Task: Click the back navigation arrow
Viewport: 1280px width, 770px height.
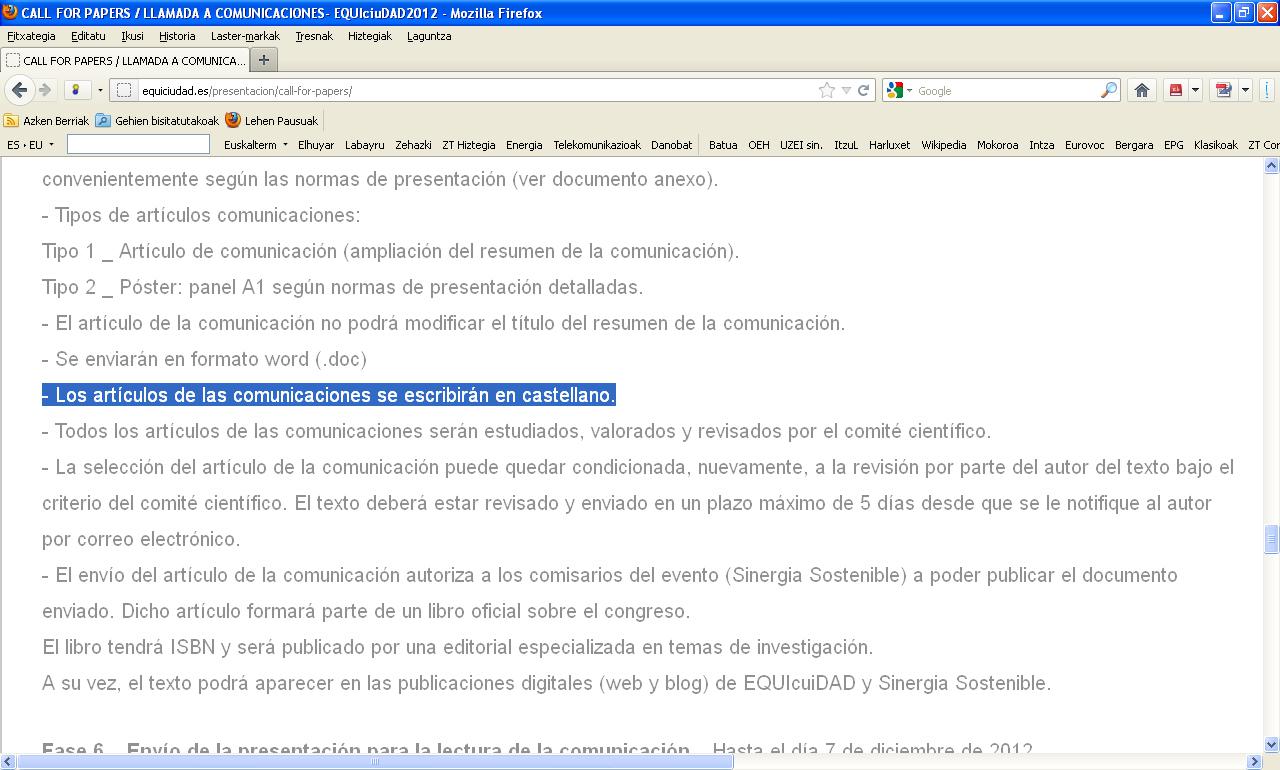Action: tap(19, 90)
